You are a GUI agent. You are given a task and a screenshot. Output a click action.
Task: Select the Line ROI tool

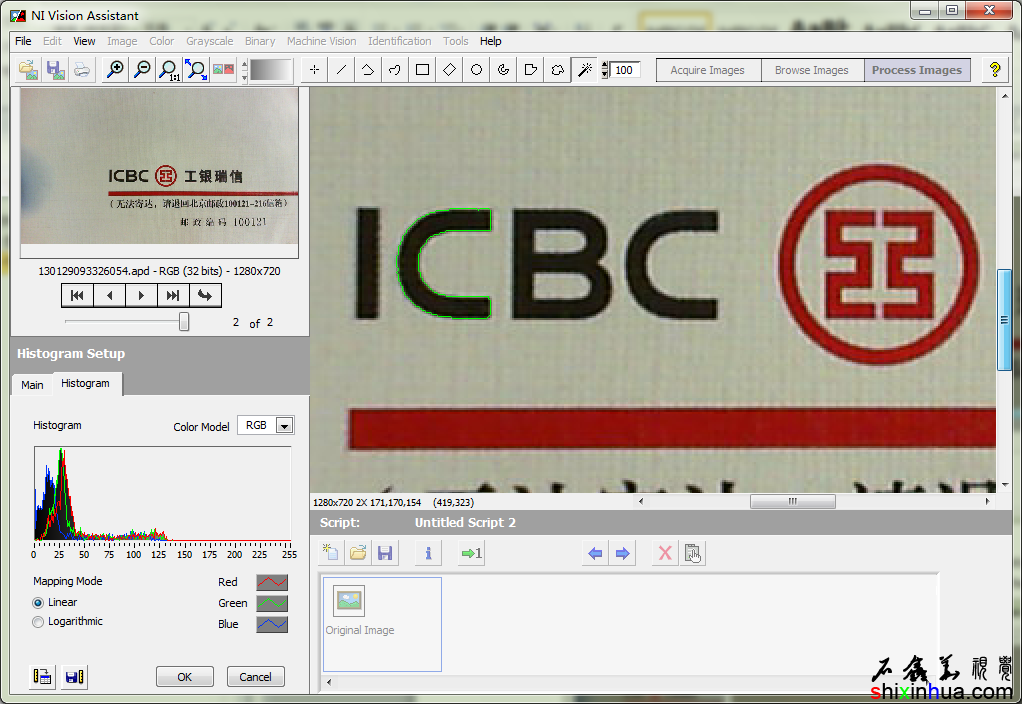(342, 70)
